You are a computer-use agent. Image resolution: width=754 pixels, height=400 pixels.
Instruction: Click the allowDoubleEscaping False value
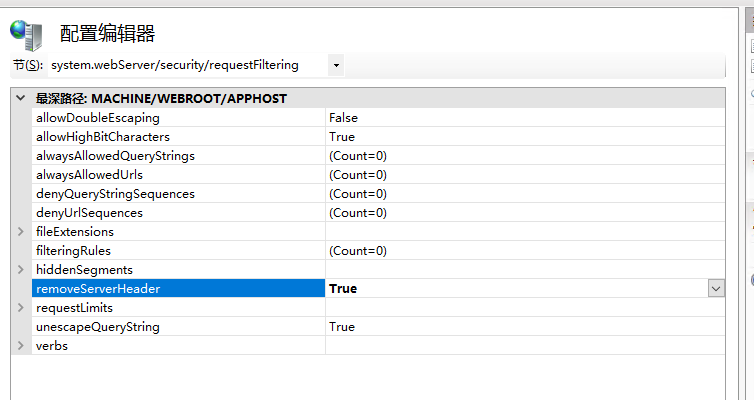pos(343,118)
